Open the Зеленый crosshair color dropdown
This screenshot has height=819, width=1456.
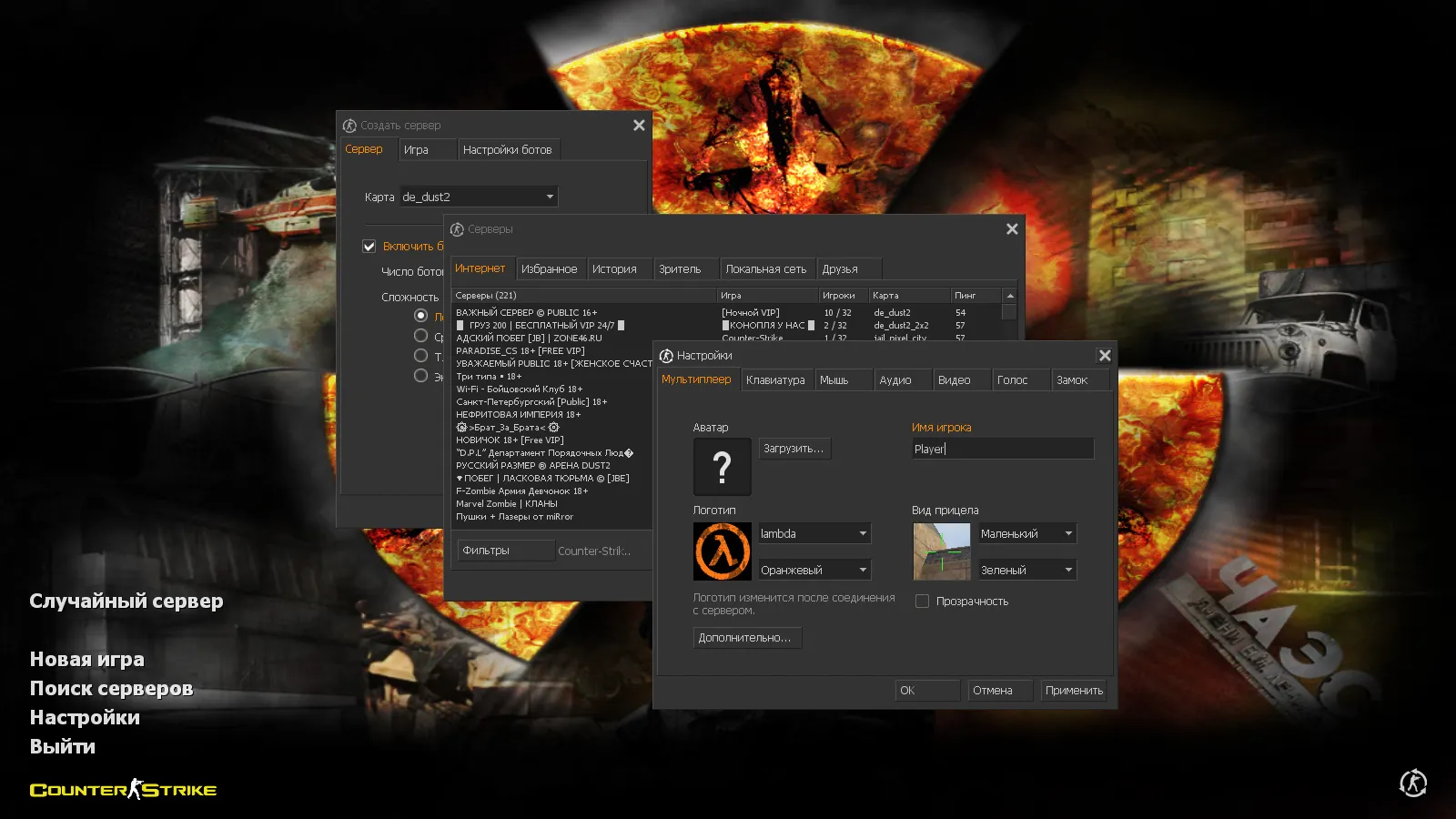click(x=1026, y=571)
